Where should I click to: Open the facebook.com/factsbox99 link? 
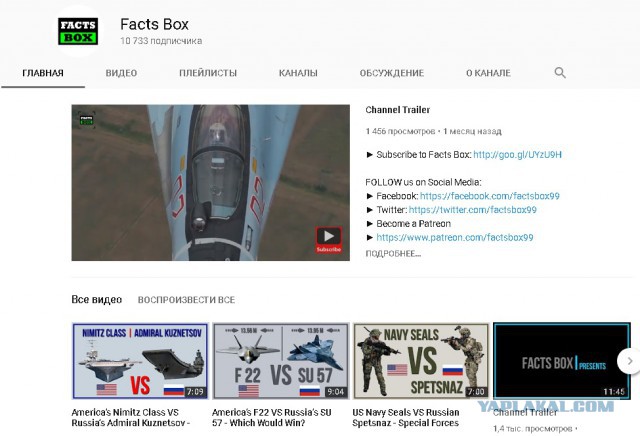pos(489,196)
